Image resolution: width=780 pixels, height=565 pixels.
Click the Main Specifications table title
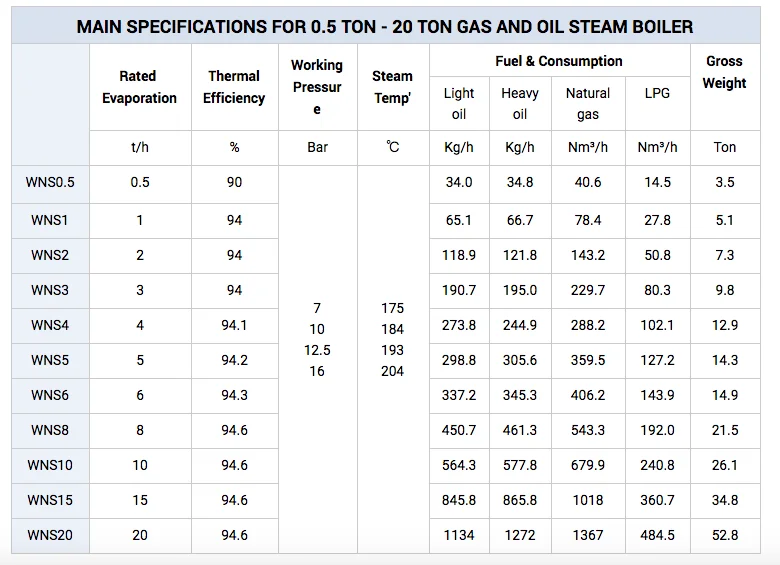coord(385,27)
